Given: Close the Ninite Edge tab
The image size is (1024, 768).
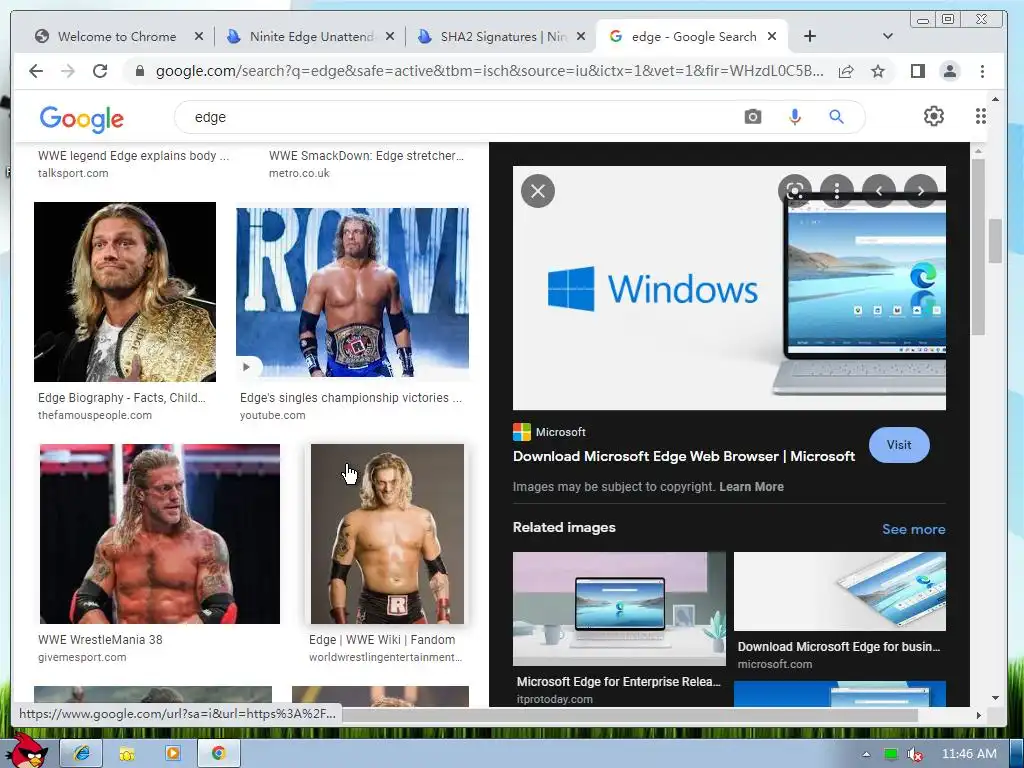Looking at the screenshot, I should coord(390,37).
